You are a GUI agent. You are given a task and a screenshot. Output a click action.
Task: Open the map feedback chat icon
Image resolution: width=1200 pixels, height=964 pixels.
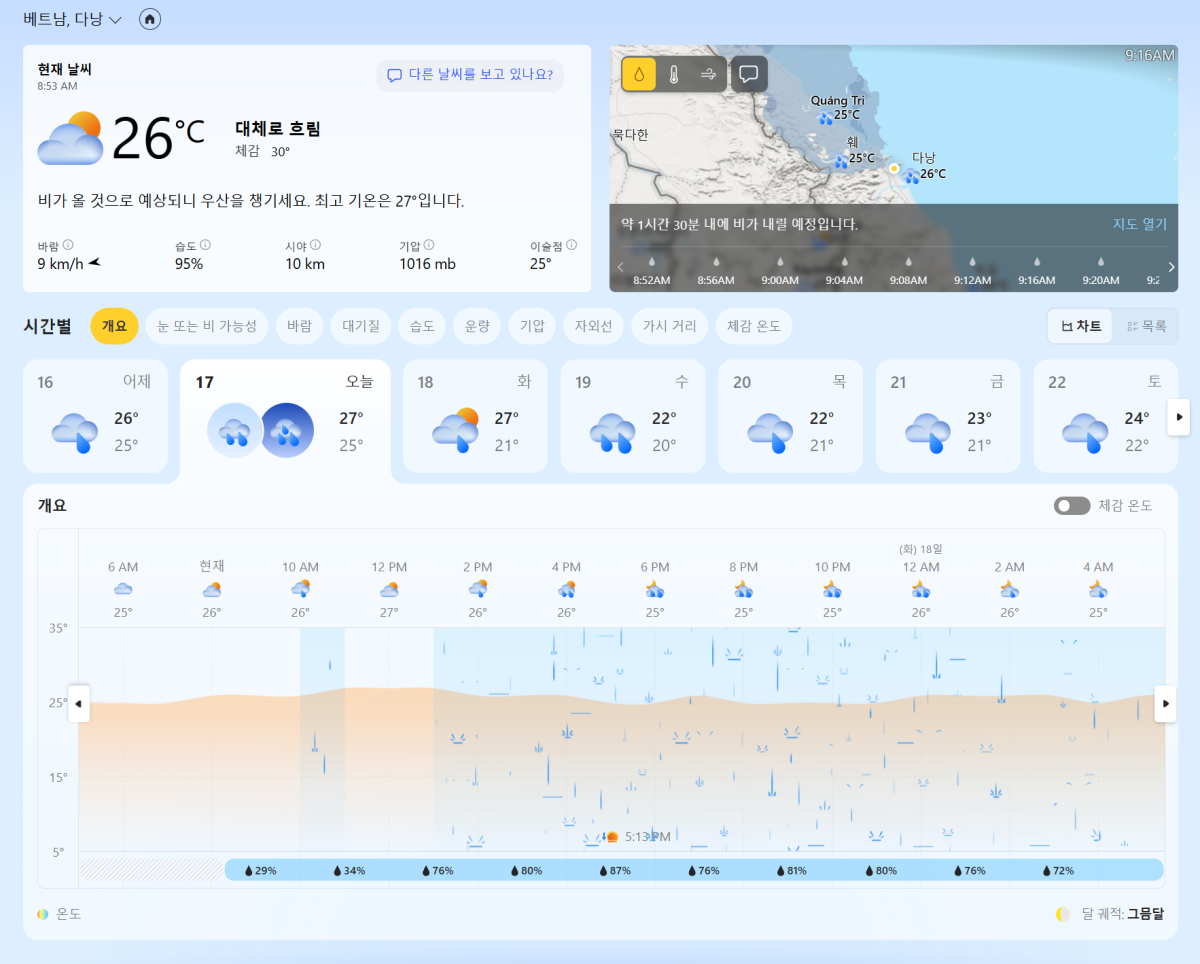[749, 74]
